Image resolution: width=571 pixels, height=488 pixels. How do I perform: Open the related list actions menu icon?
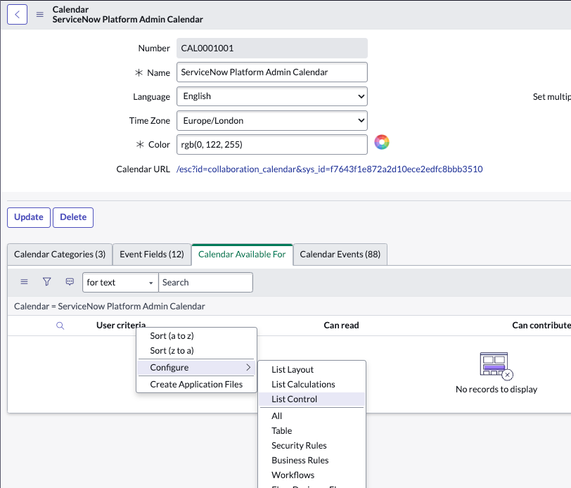point(24,282)
